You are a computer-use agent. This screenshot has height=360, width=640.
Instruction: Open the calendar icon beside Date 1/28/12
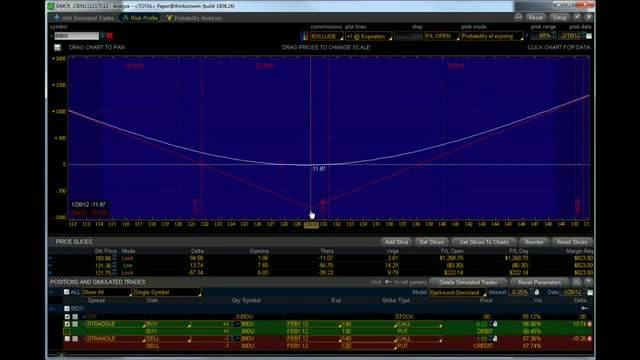pyautogui.click(x=590, y=292)
